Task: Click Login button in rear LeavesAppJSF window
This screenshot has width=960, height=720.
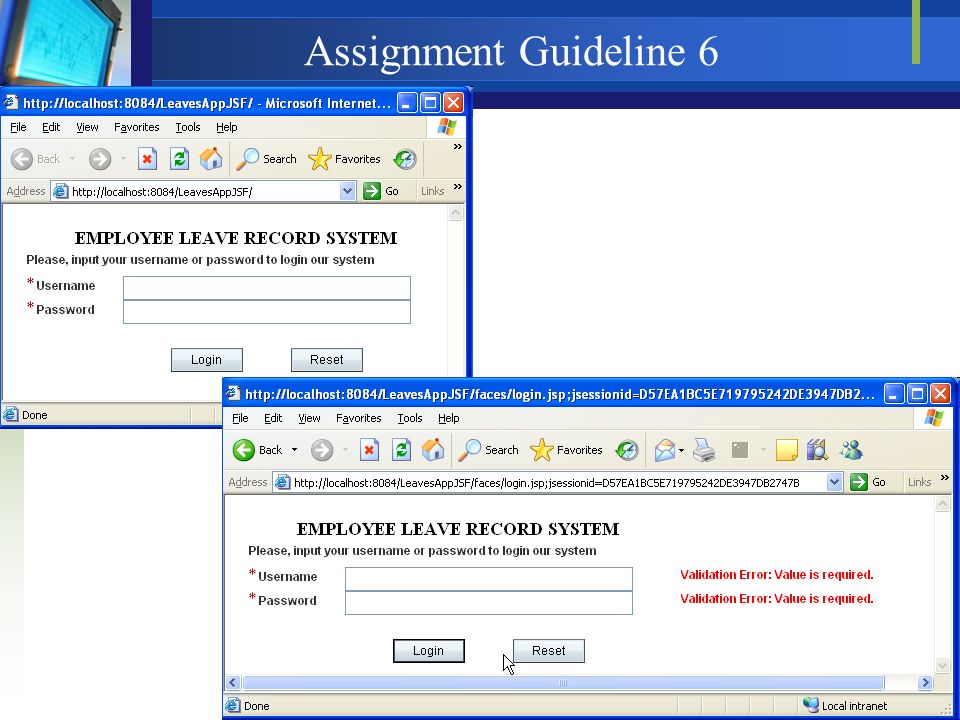Action: 206,360
